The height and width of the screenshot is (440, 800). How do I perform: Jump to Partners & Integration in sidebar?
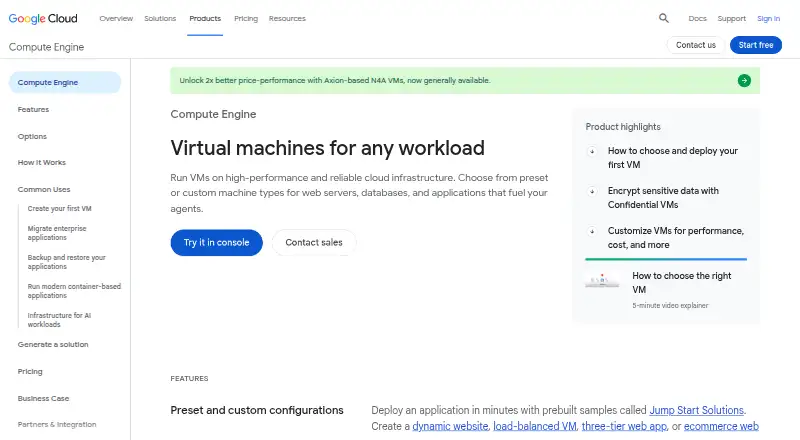click(x=57, y=424)
